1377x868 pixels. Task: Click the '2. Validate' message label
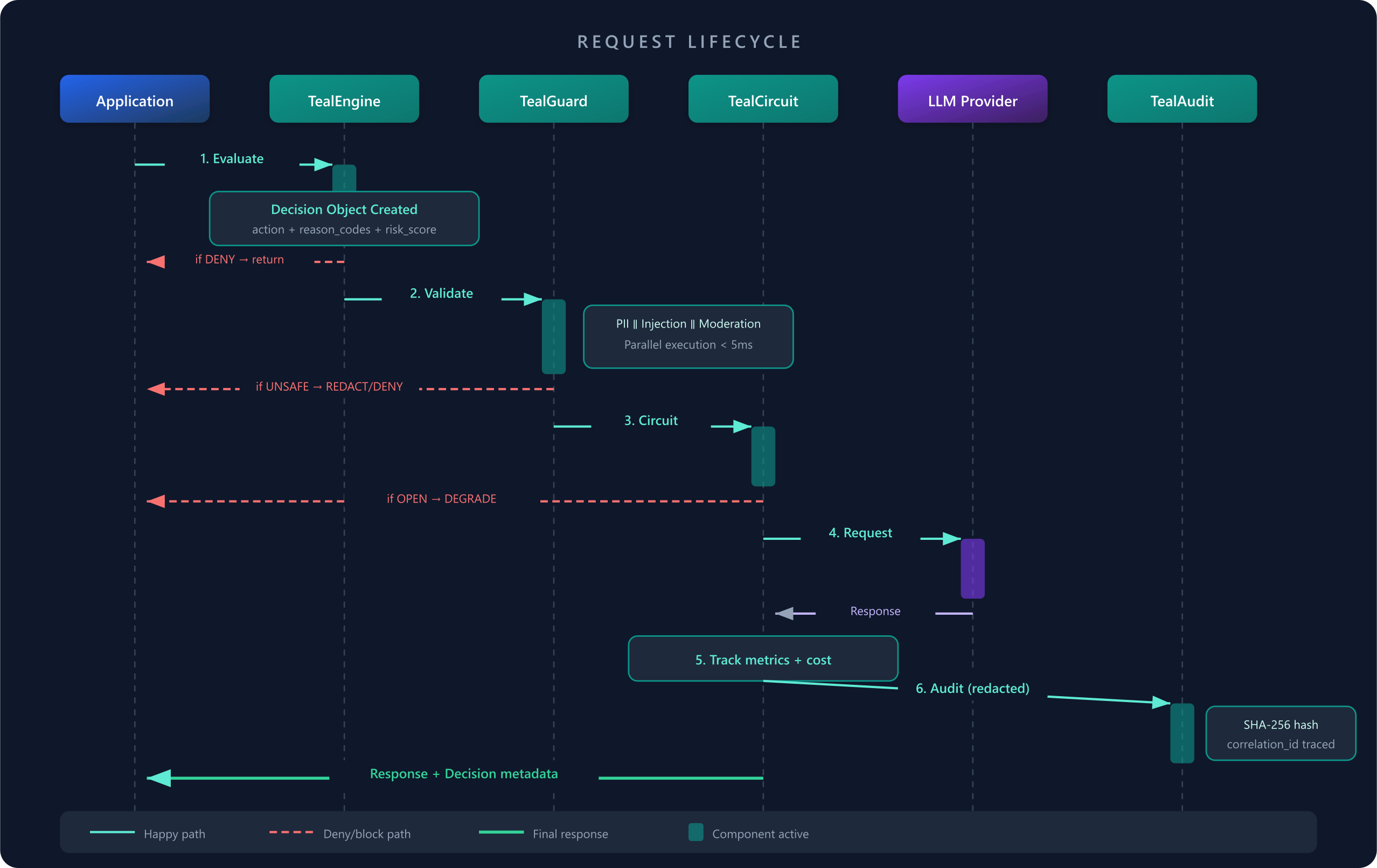coord(441,293)
